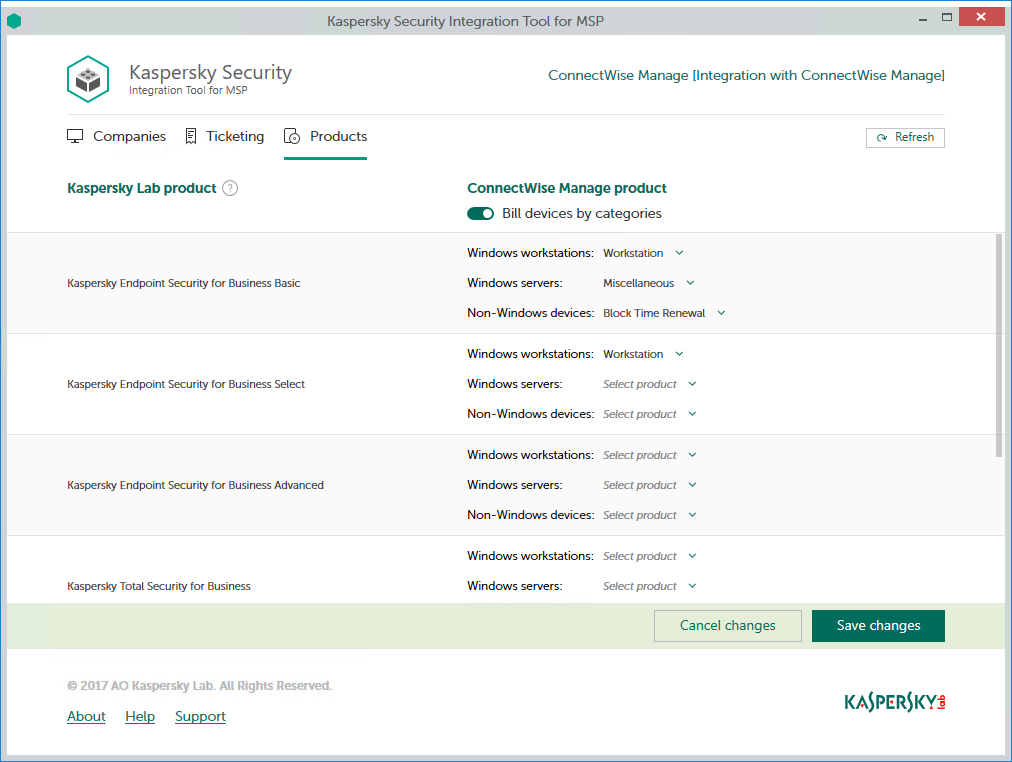Click the Products tab icon
The image size is (1012, 762).
click(x=292, y=136)
